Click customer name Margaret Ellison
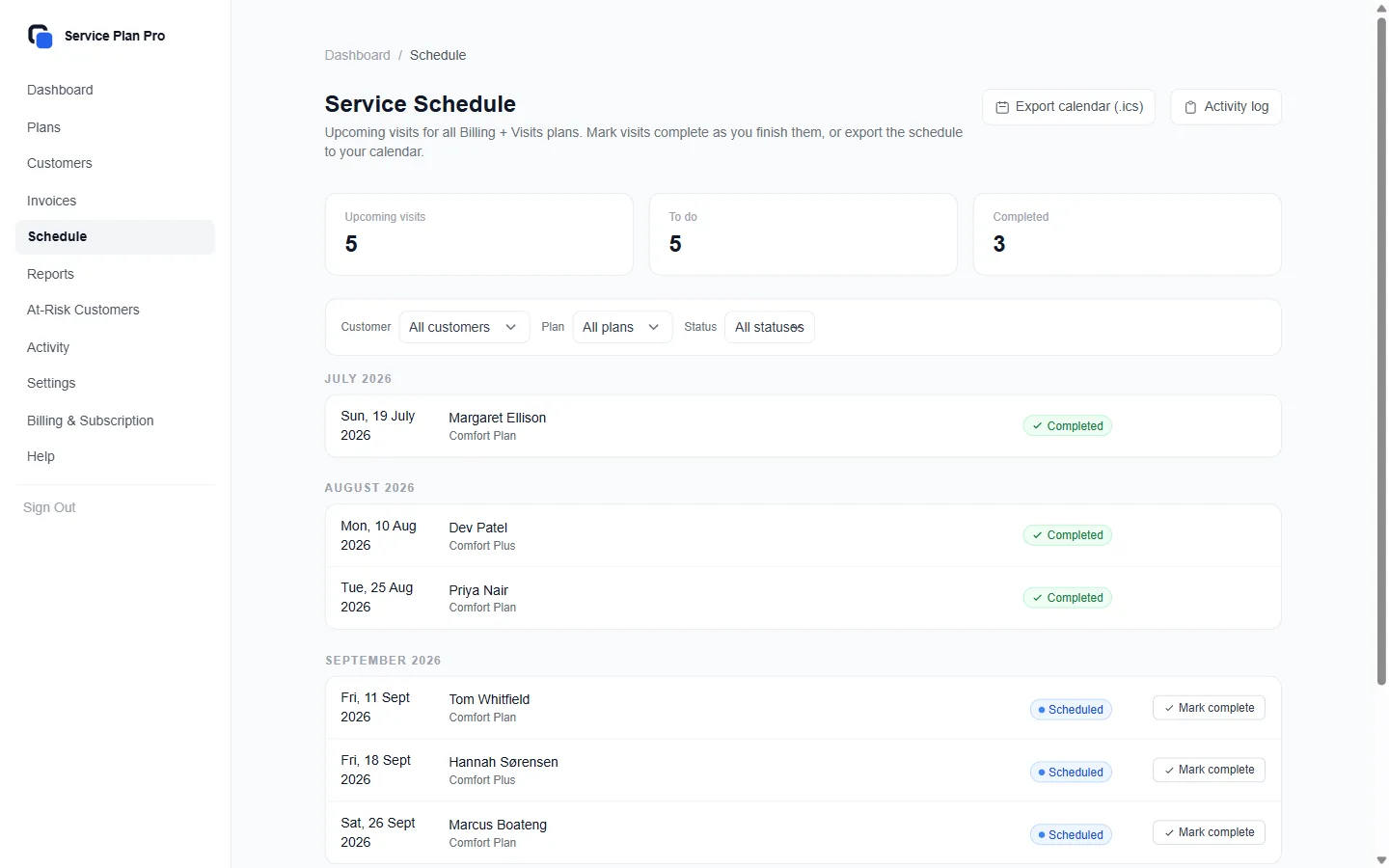This screenshot has width=1389, height=868. tap(498, 418)
